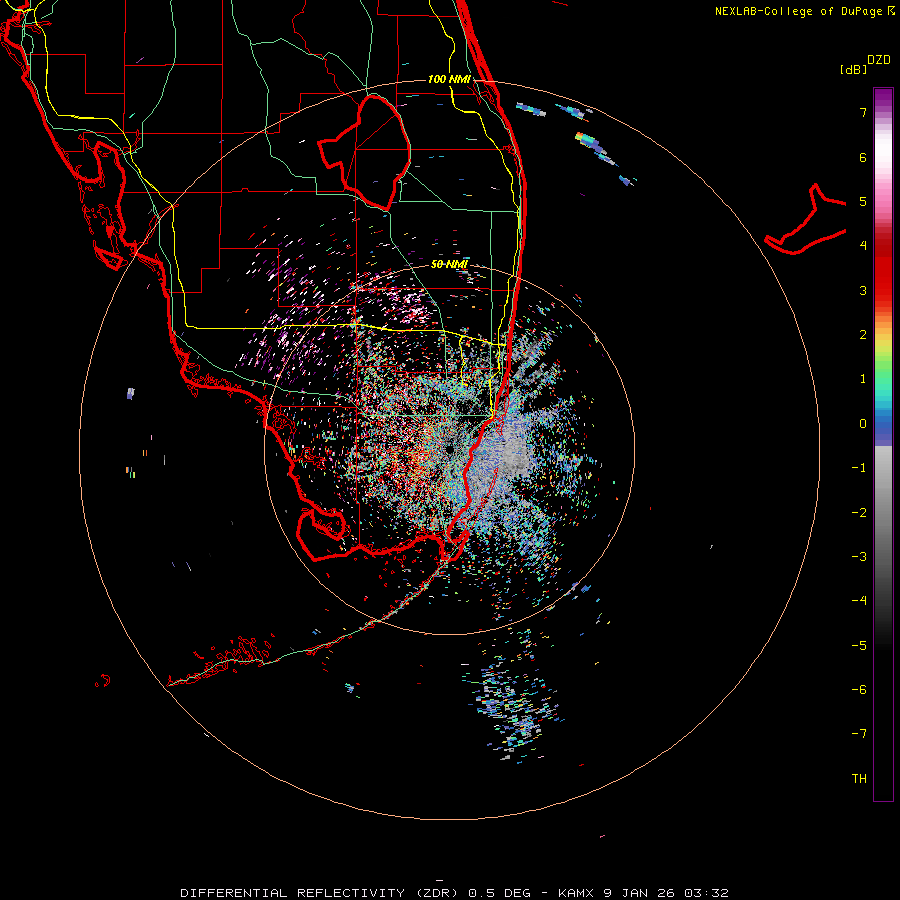
Task: Click the 5 value on the color scale
Action: (863, 201)
